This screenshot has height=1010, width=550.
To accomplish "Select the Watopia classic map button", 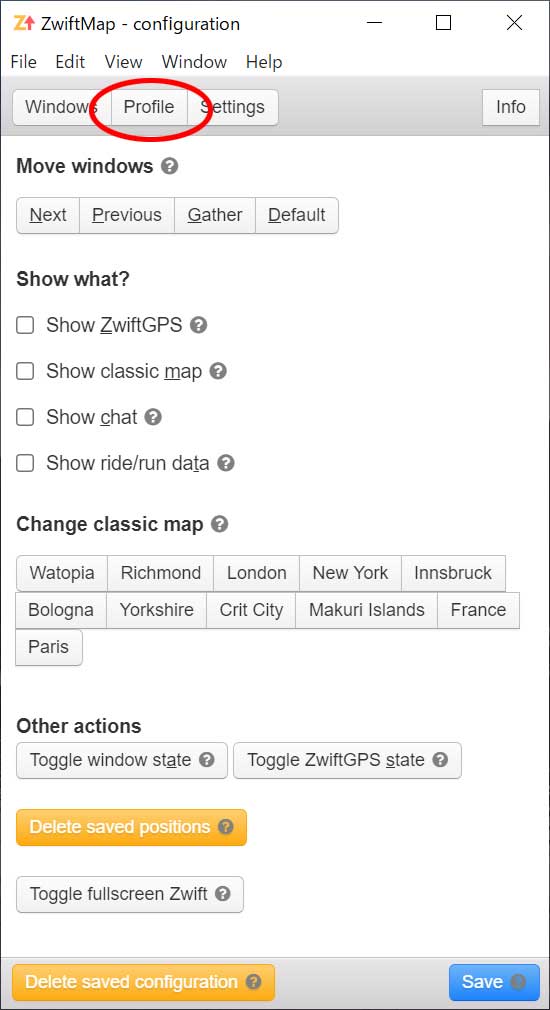I will [x=62, y=573].
